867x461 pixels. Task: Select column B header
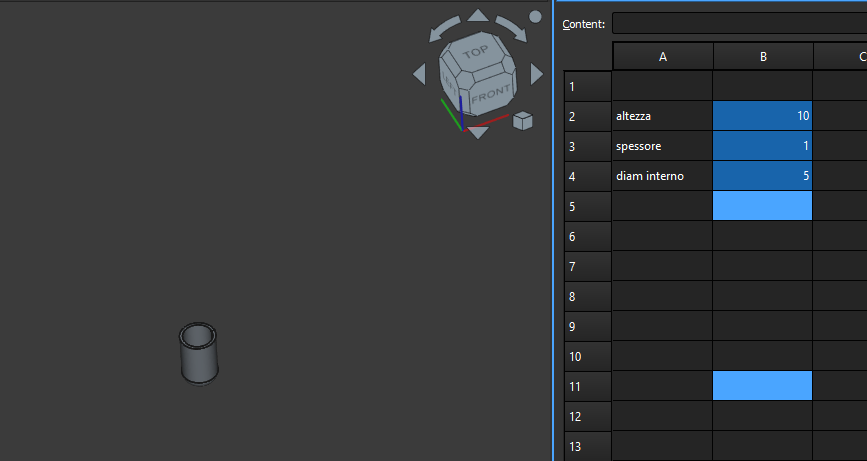pyautogui.click(x=762, y=57)
